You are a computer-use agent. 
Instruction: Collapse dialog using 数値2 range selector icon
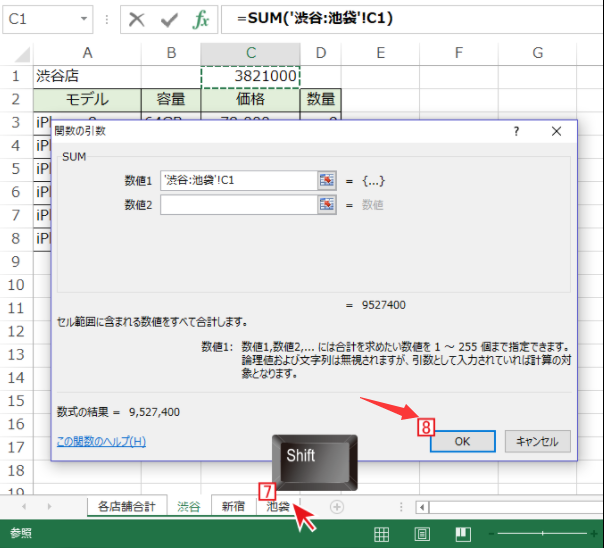327,204
